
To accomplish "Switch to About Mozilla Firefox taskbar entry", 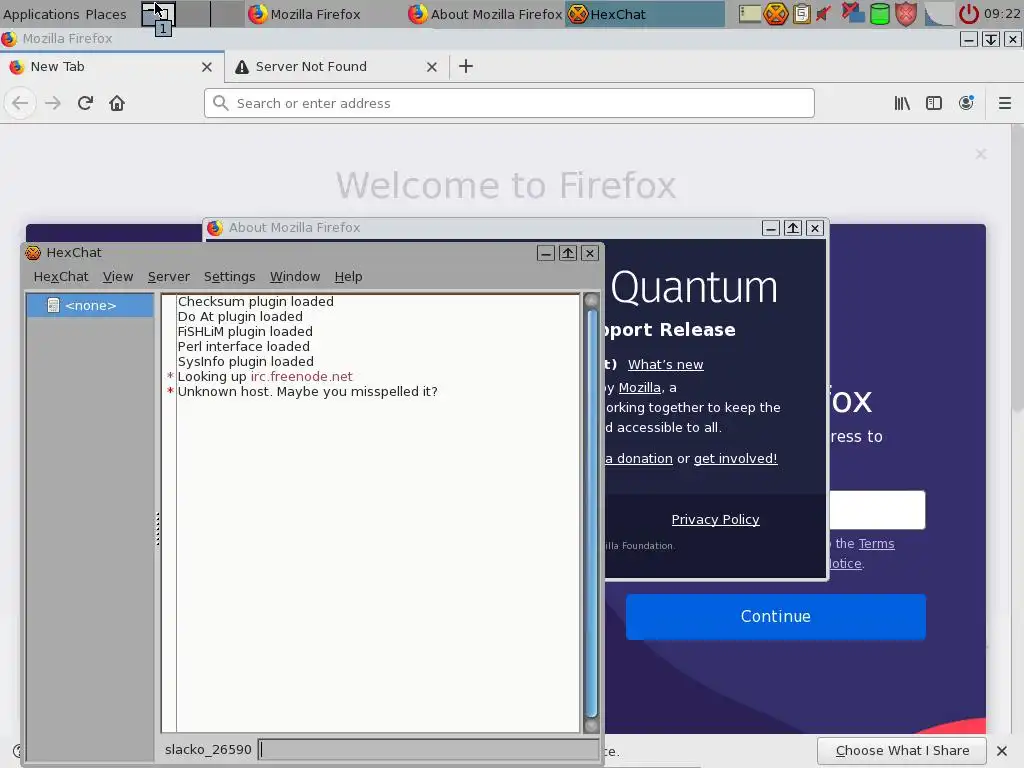I will pyautogui.click(x=485, y=14).
